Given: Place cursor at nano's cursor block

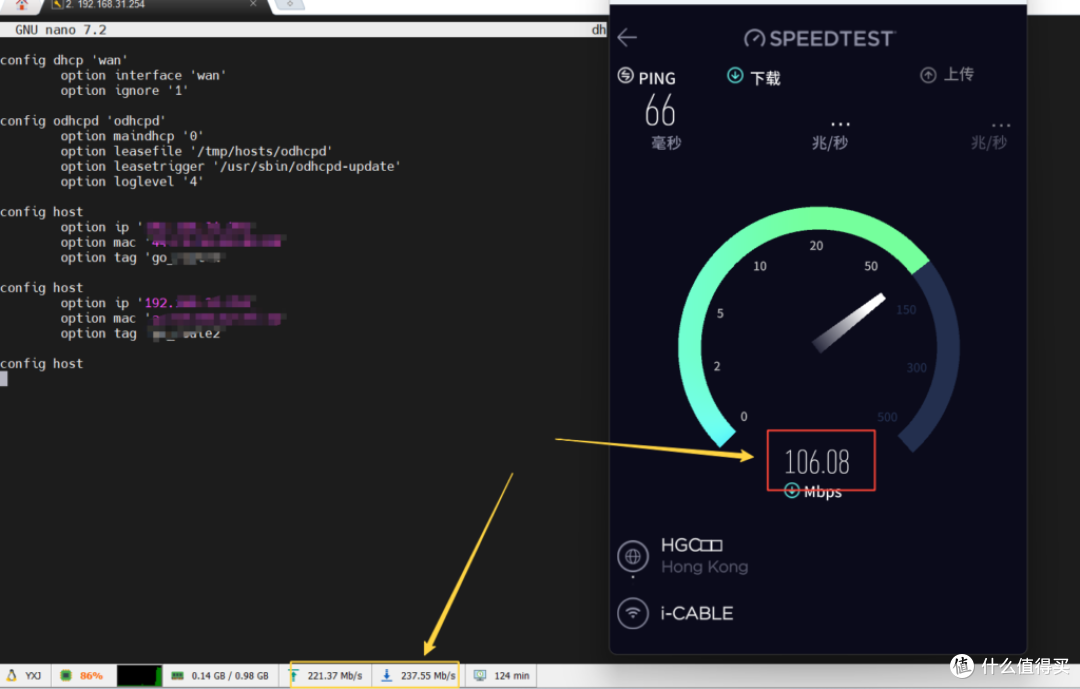Looking at the screenshot, I should [3, 378].
